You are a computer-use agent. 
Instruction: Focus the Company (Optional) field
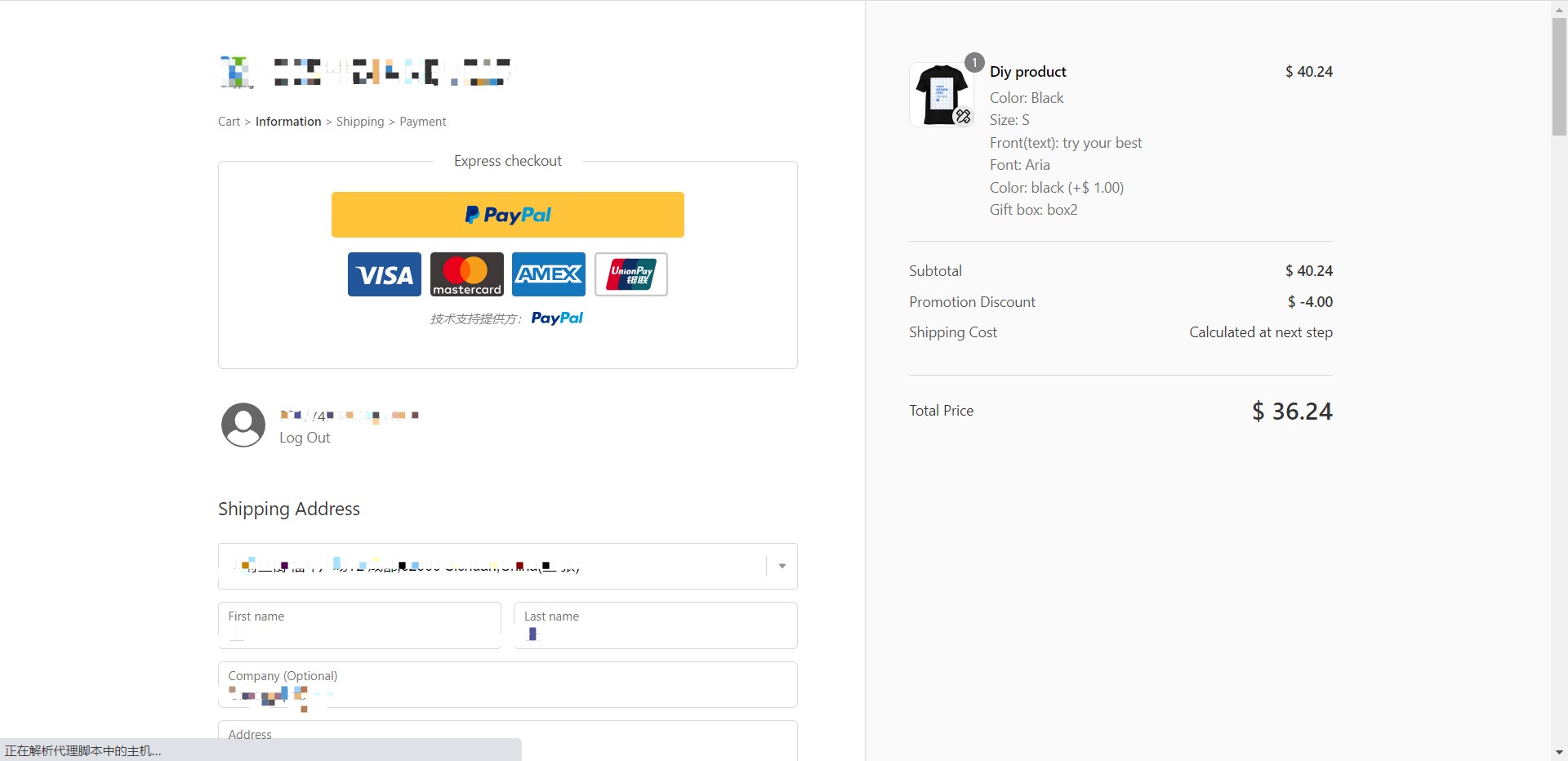(x=507, y=684)
